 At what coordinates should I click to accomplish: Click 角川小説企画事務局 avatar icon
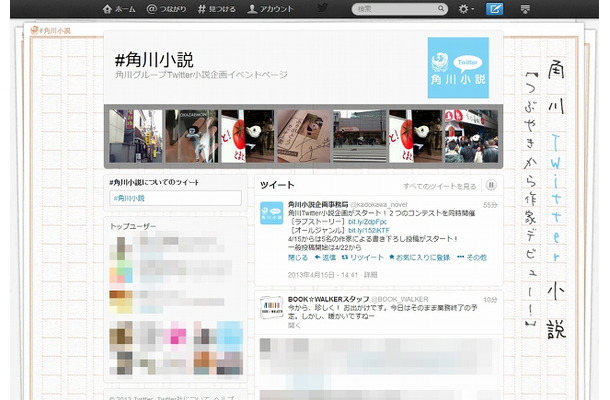coord(272,213)
